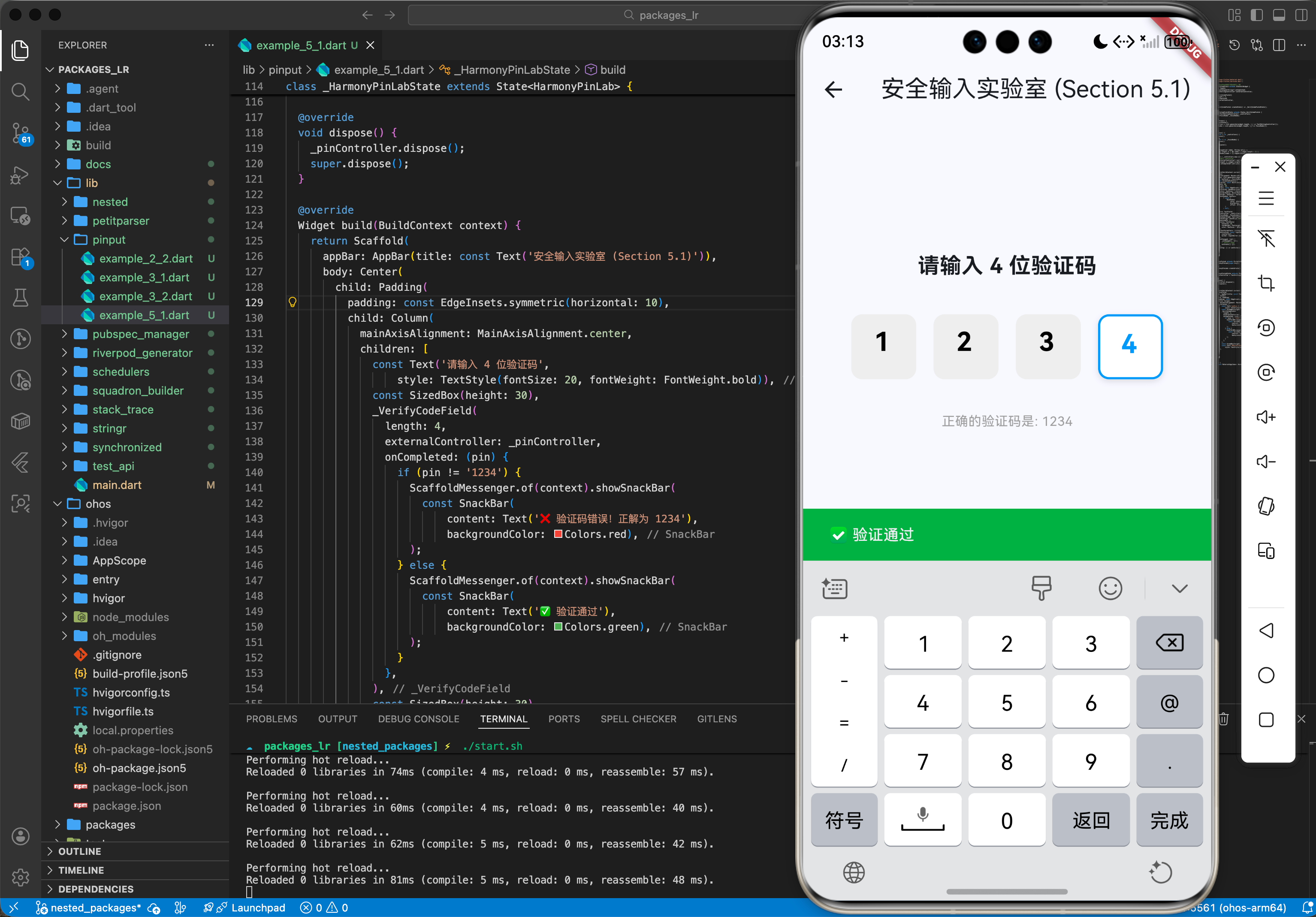Open the Testing flask view

[21, 298]
